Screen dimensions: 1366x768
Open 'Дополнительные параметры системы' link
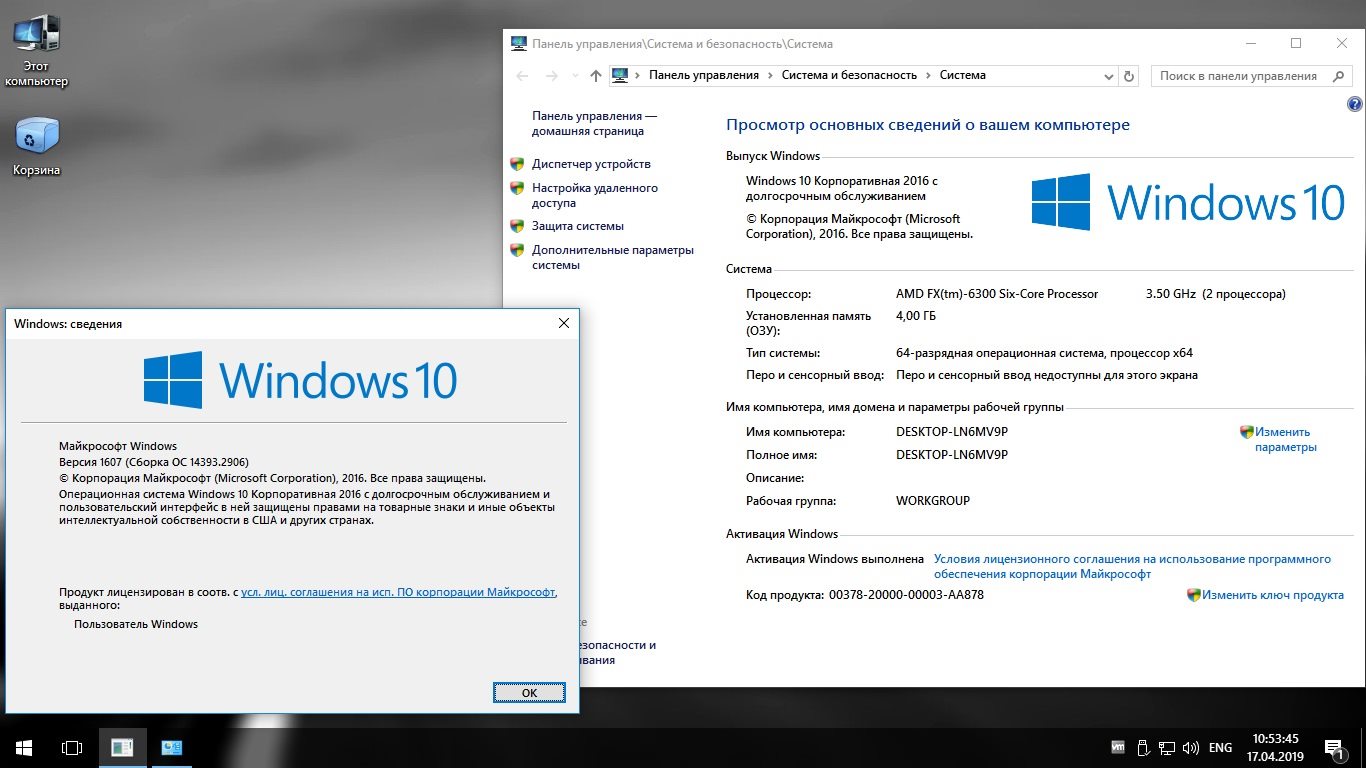[612, 257]
